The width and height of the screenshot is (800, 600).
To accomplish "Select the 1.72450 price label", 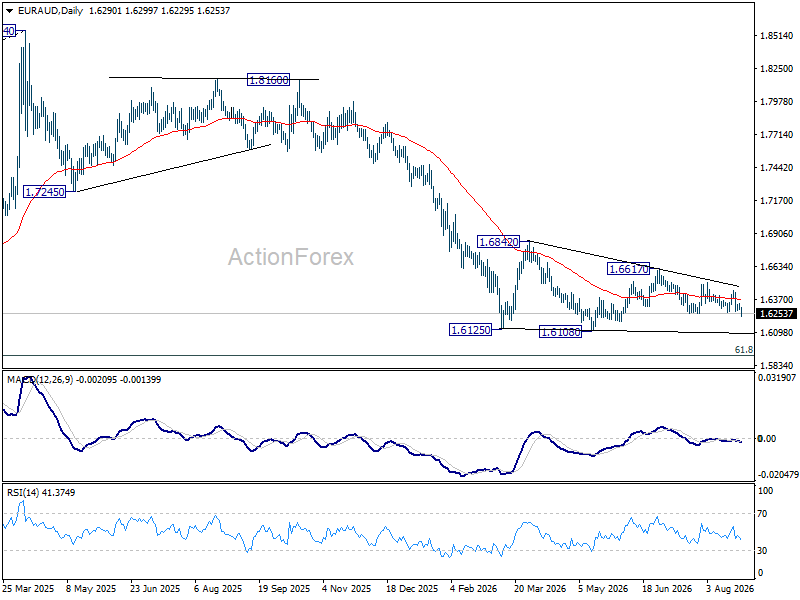I will click(45, 192).
